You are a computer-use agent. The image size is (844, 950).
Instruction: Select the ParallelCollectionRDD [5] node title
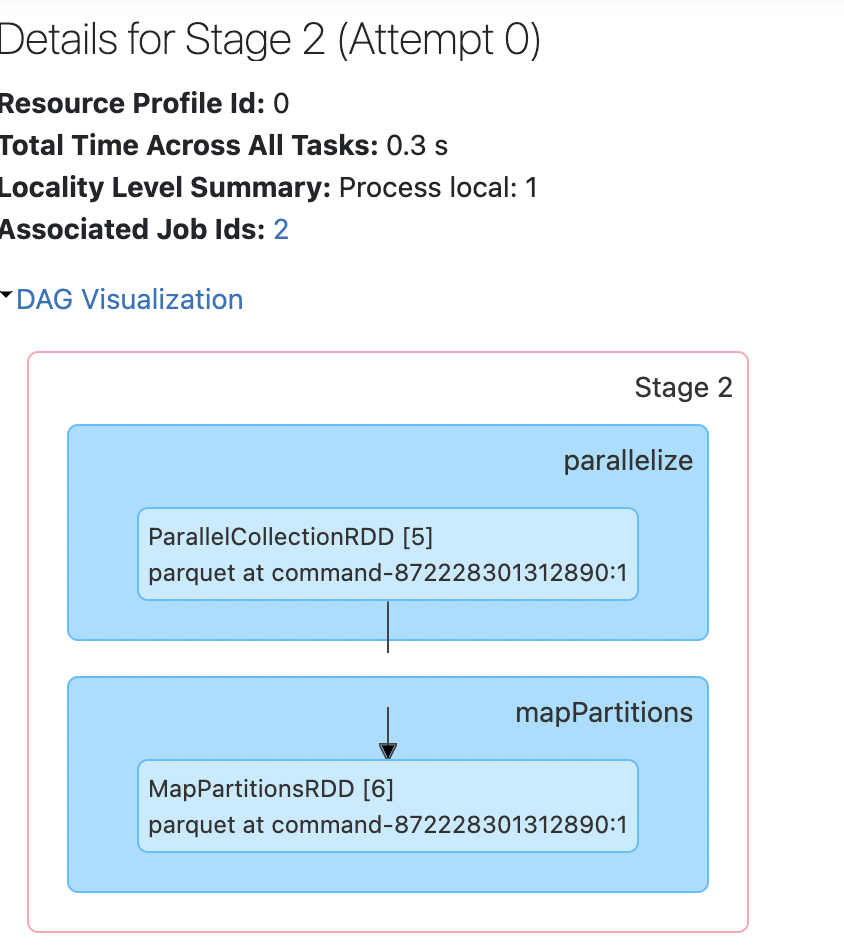point(290,537)
